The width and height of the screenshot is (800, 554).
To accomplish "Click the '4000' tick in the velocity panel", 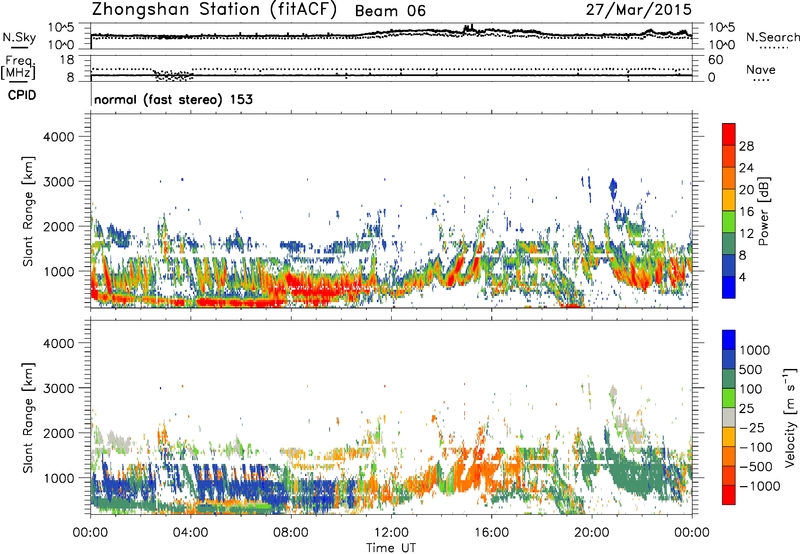I will tap(58, 343).
